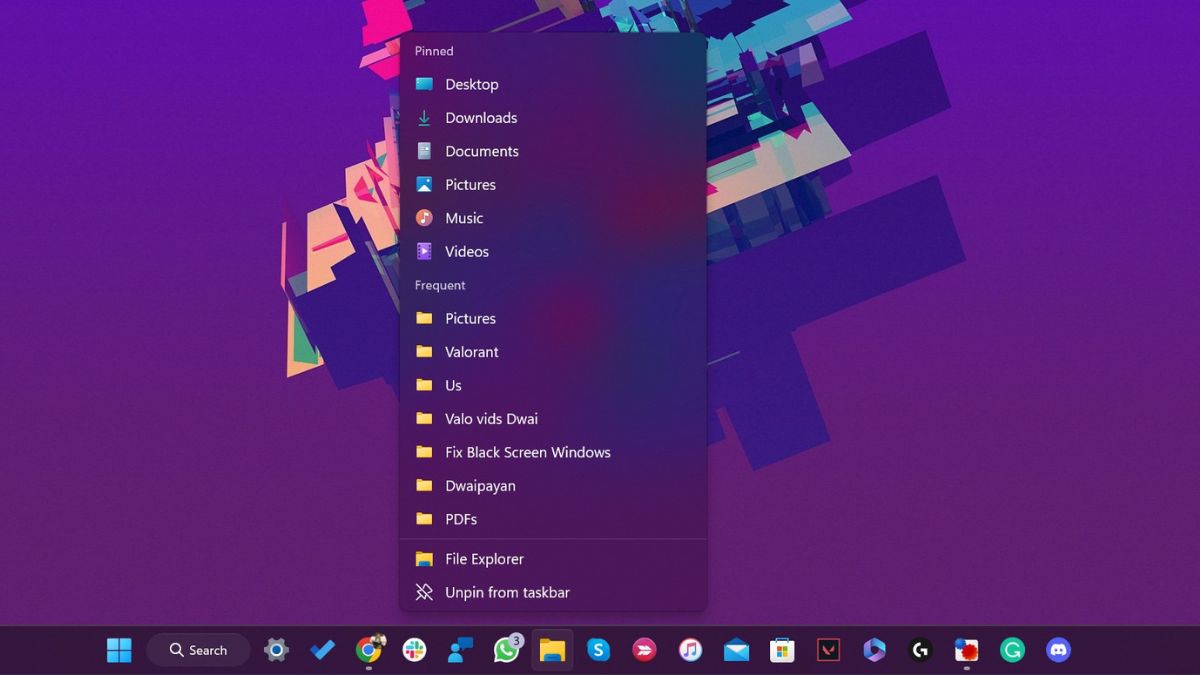
Task: Start Valorant from the taskbar
Action: point(828,650)
